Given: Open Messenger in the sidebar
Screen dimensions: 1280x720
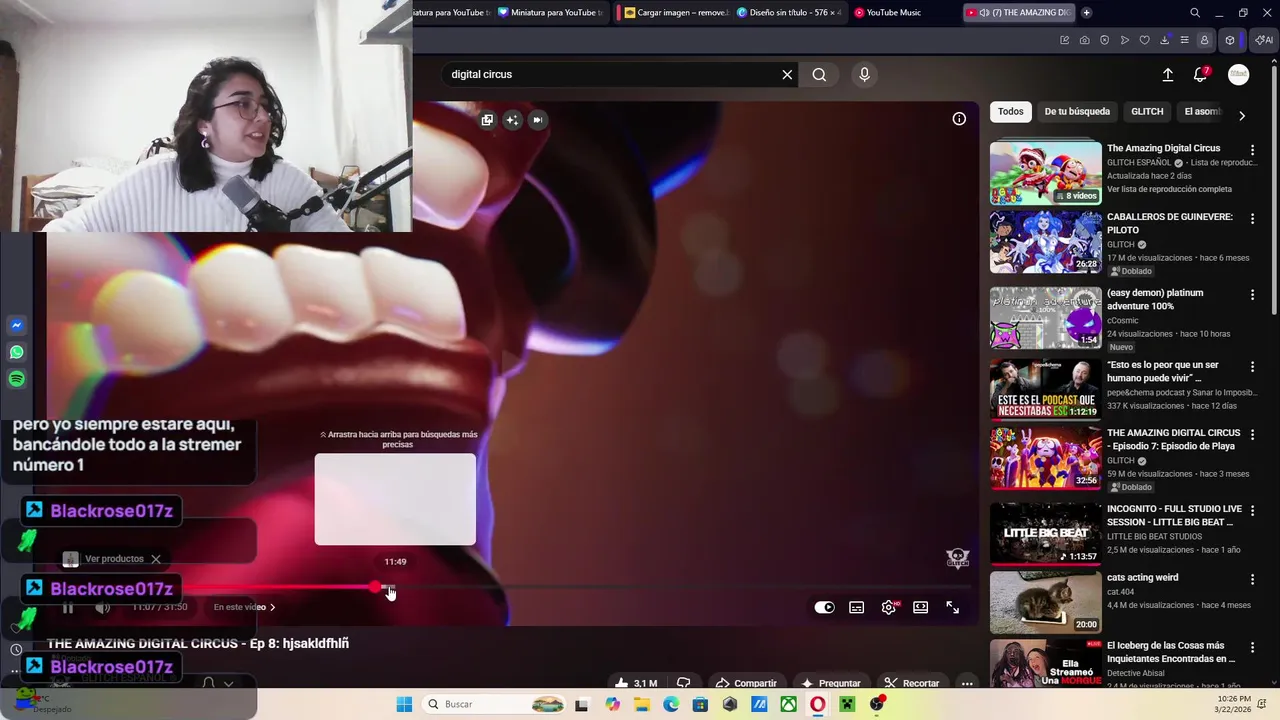Looking at the screenshot, I should click(x=16, y=325).
